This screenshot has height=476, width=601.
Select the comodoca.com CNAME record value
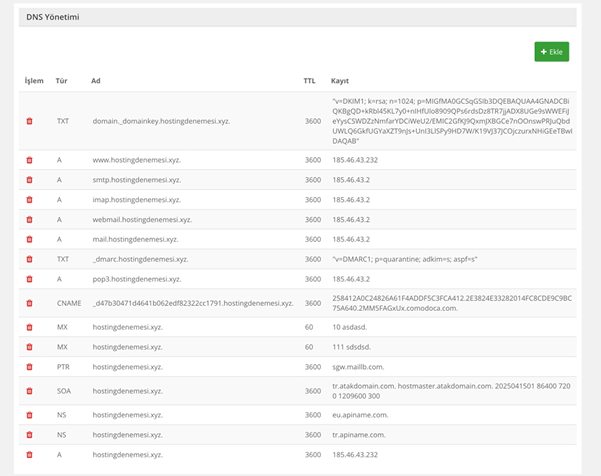click(452, 303)
